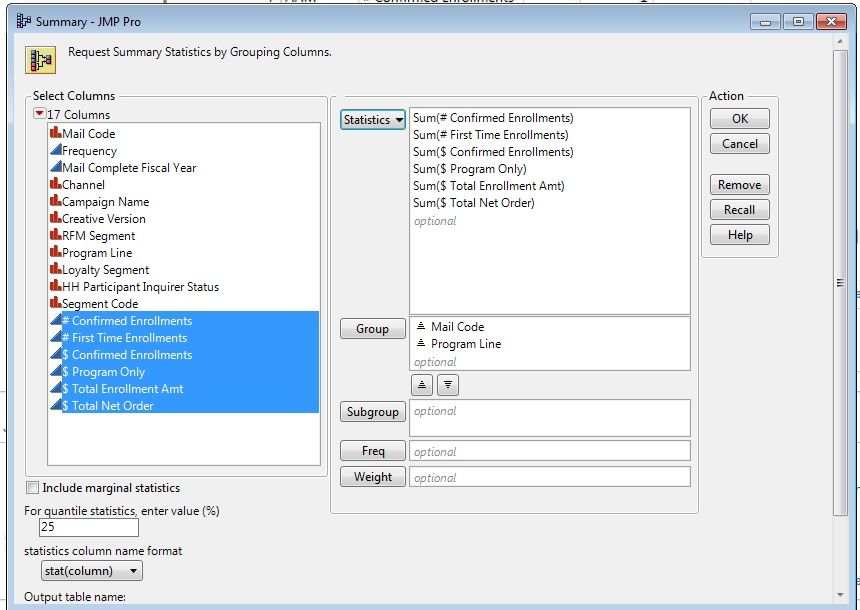860x610 pixels.
Task: Click the continuous icon beside Frequency column
Action: click(x=55, y=150)
